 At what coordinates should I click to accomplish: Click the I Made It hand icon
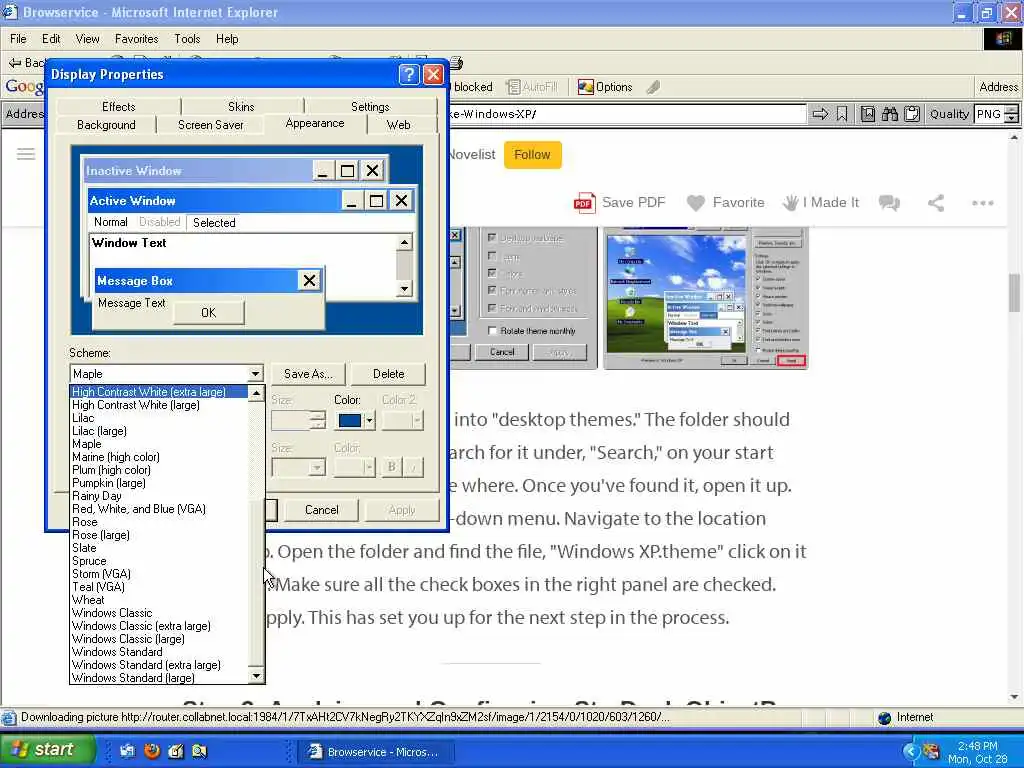point(790,203)
